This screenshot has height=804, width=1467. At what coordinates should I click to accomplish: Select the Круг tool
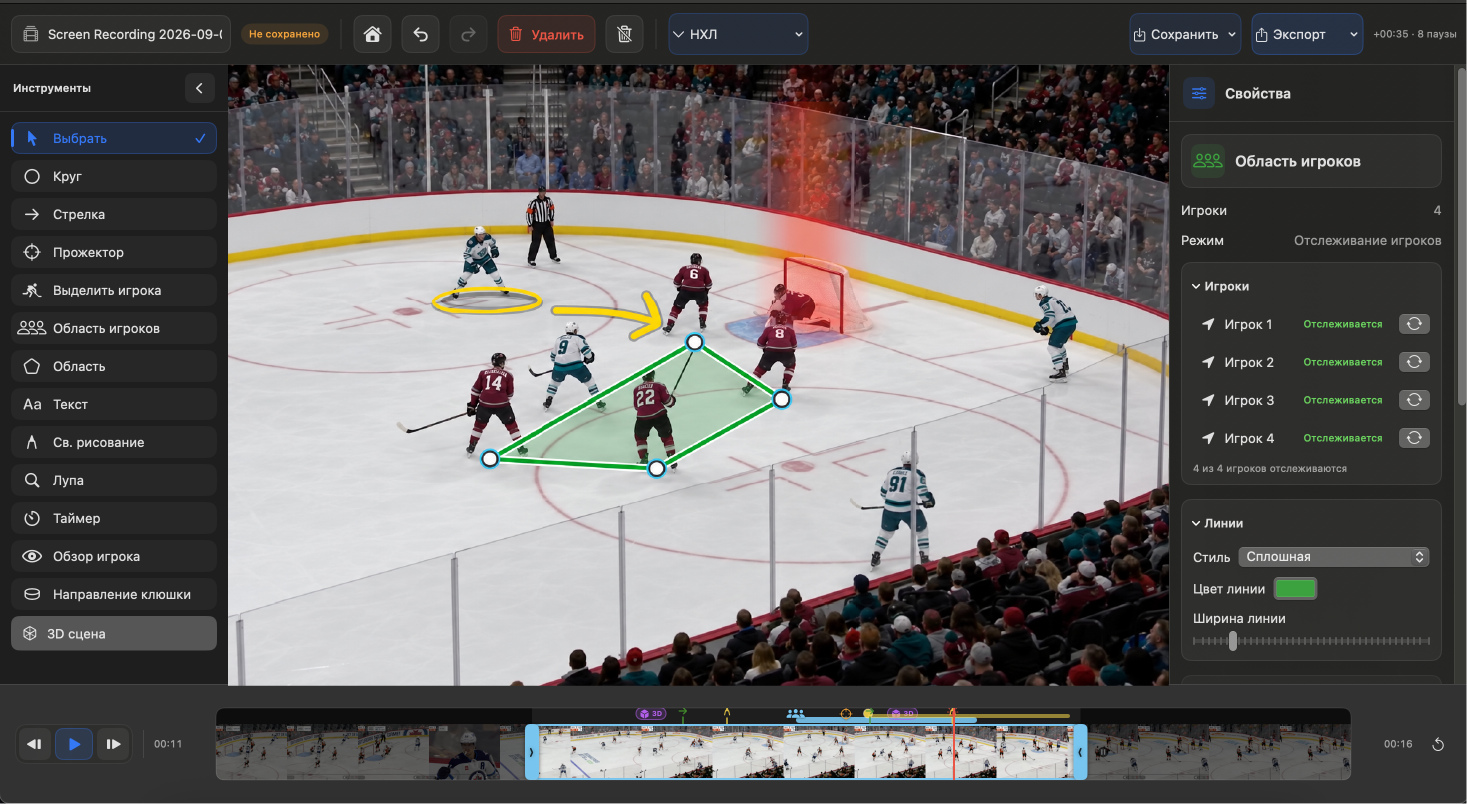(x=114, y=176)
